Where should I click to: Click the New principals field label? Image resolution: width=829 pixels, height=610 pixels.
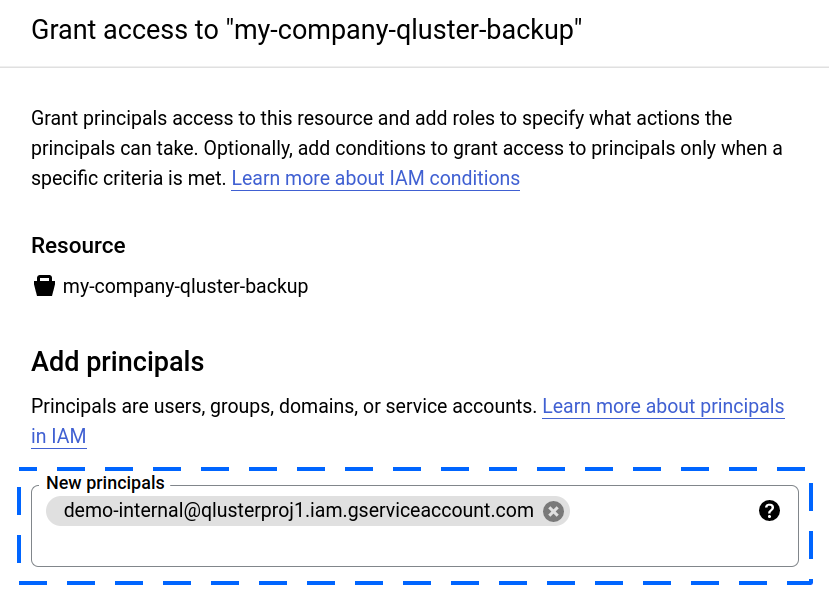pos(105,484)
